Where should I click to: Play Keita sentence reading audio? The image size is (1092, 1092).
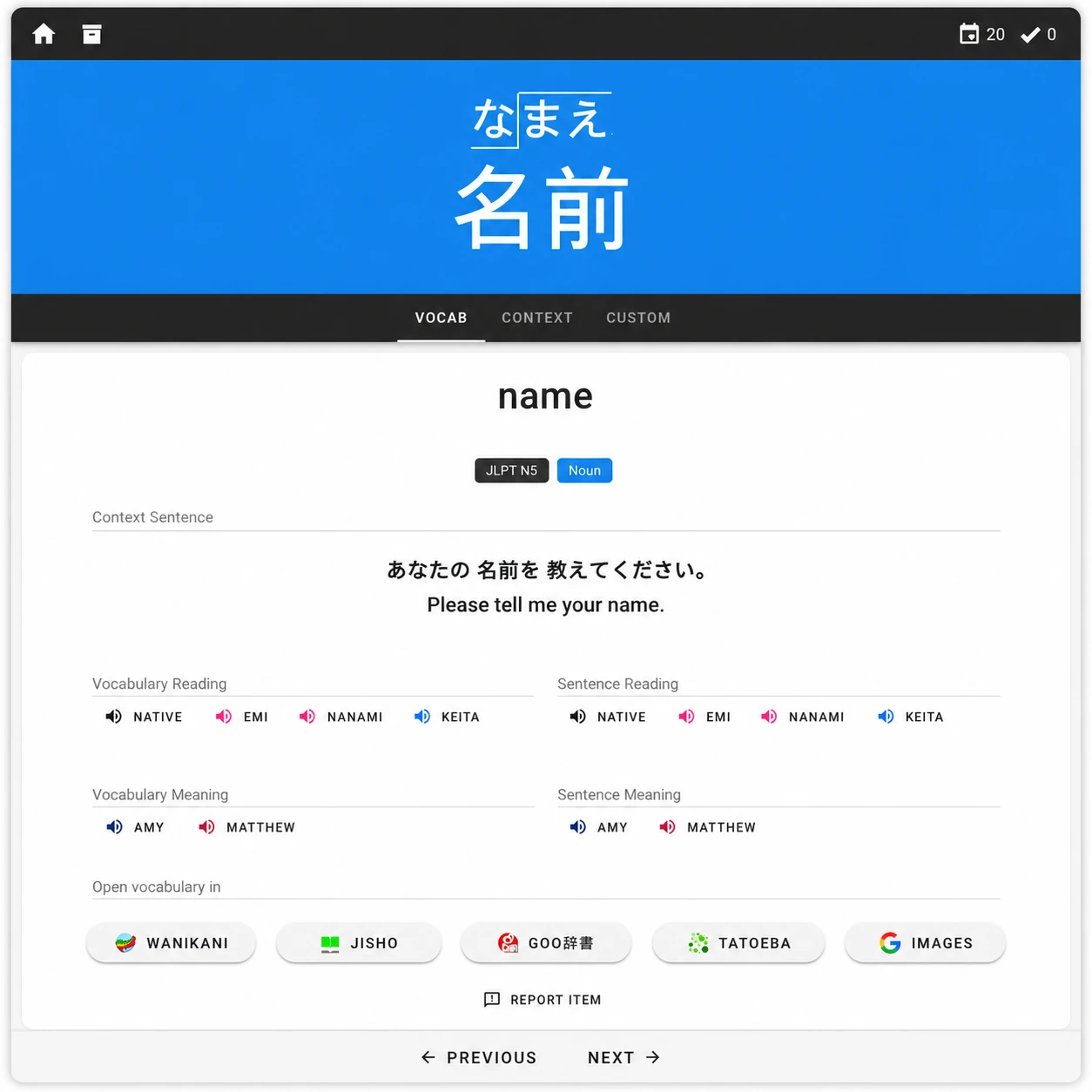(x=911, y=717)
